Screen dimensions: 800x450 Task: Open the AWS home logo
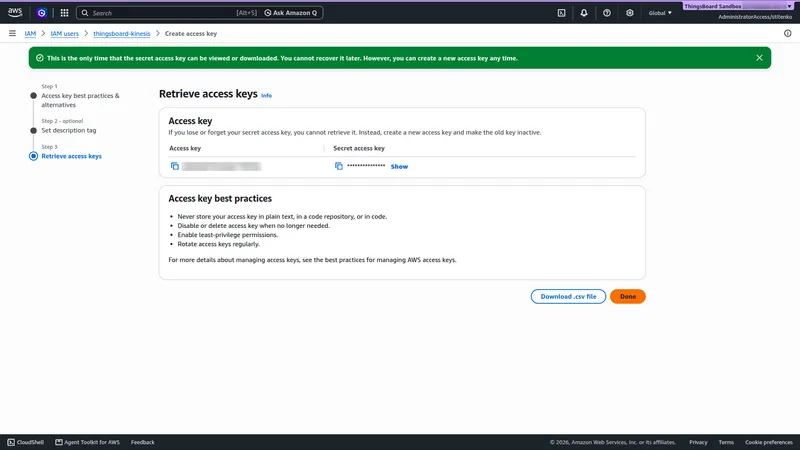pos(15,13)
